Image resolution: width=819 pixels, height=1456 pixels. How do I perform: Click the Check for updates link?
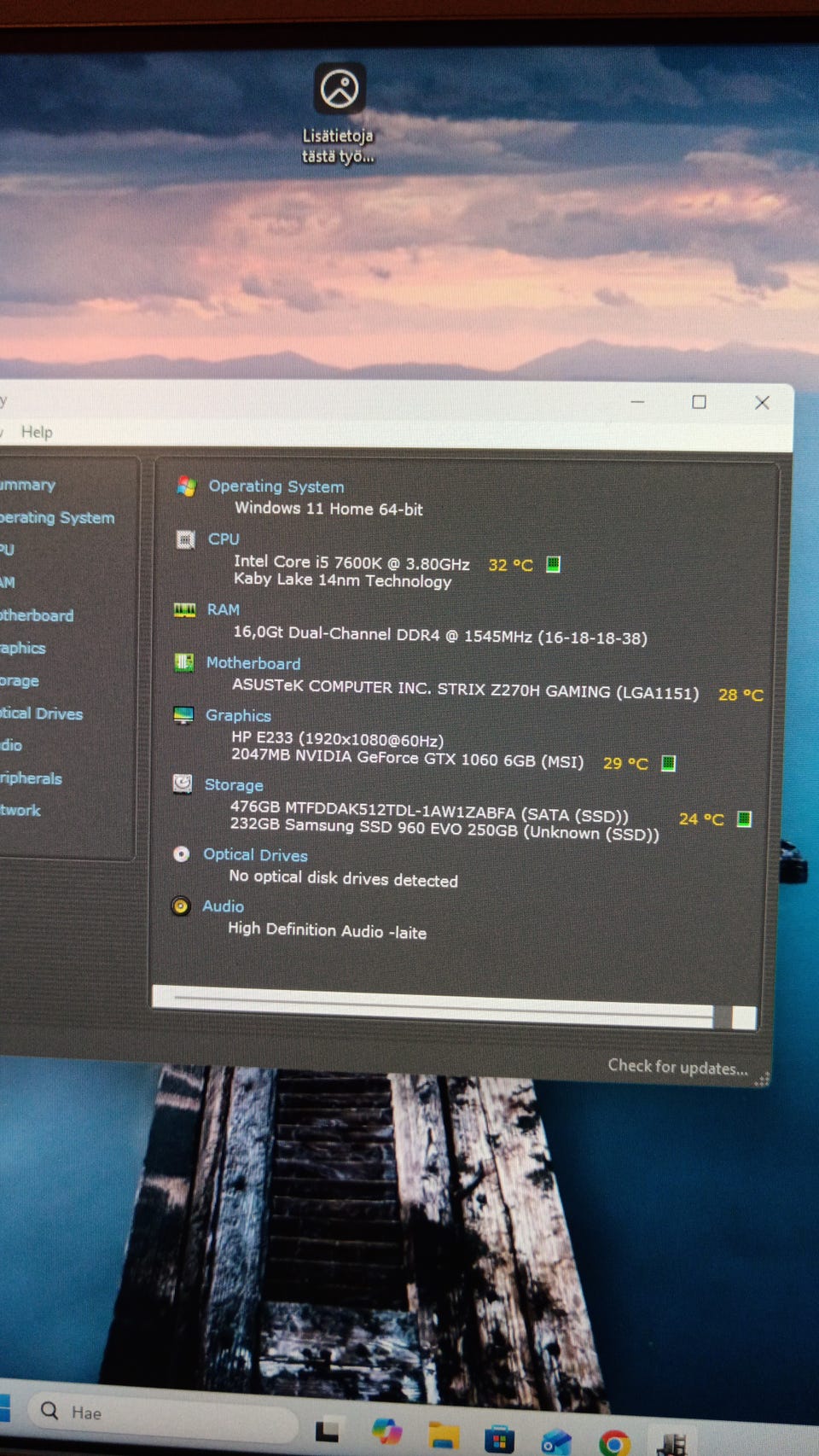pyautogui.click(x=677, y=1067)
